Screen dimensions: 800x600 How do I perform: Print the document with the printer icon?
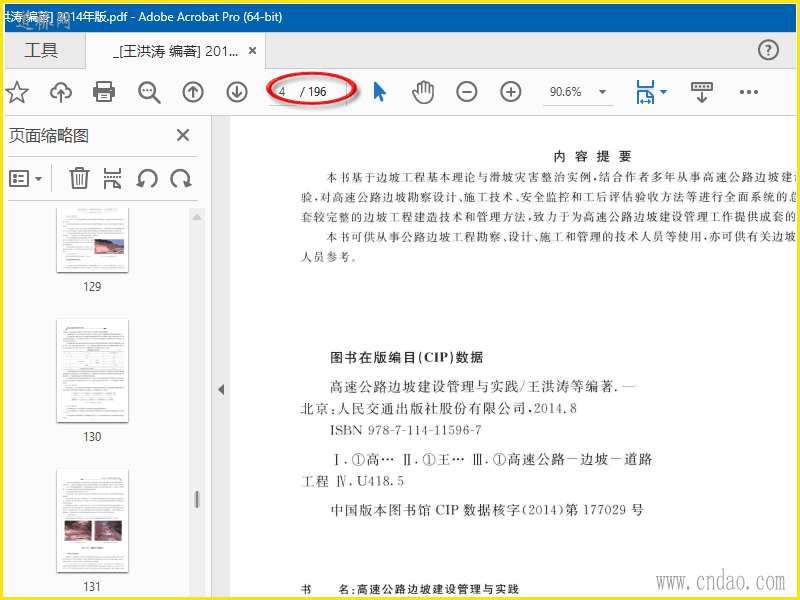coord(104,92)
